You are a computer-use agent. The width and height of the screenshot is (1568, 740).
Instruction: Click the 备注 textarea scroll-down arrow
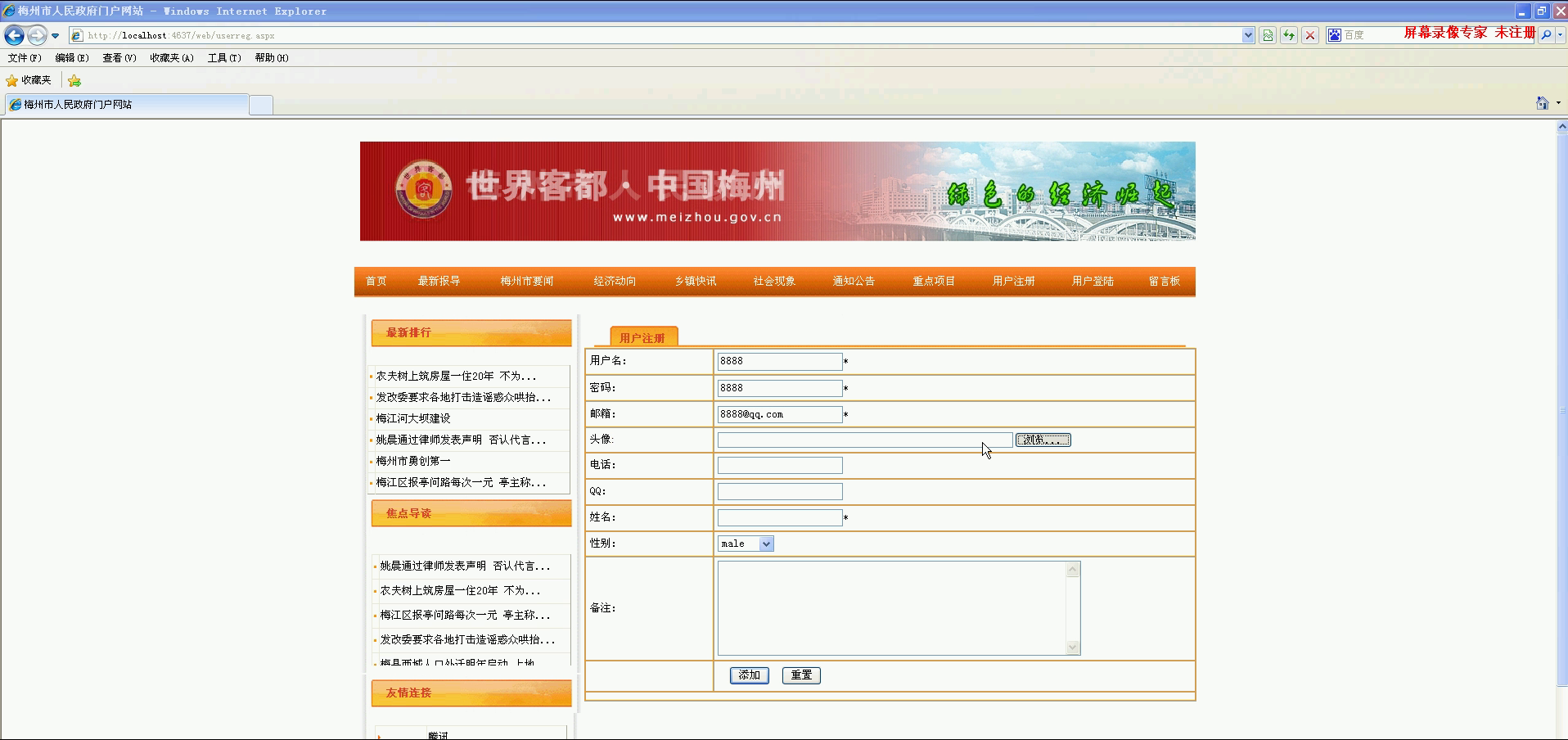[x=1073, y=647]
